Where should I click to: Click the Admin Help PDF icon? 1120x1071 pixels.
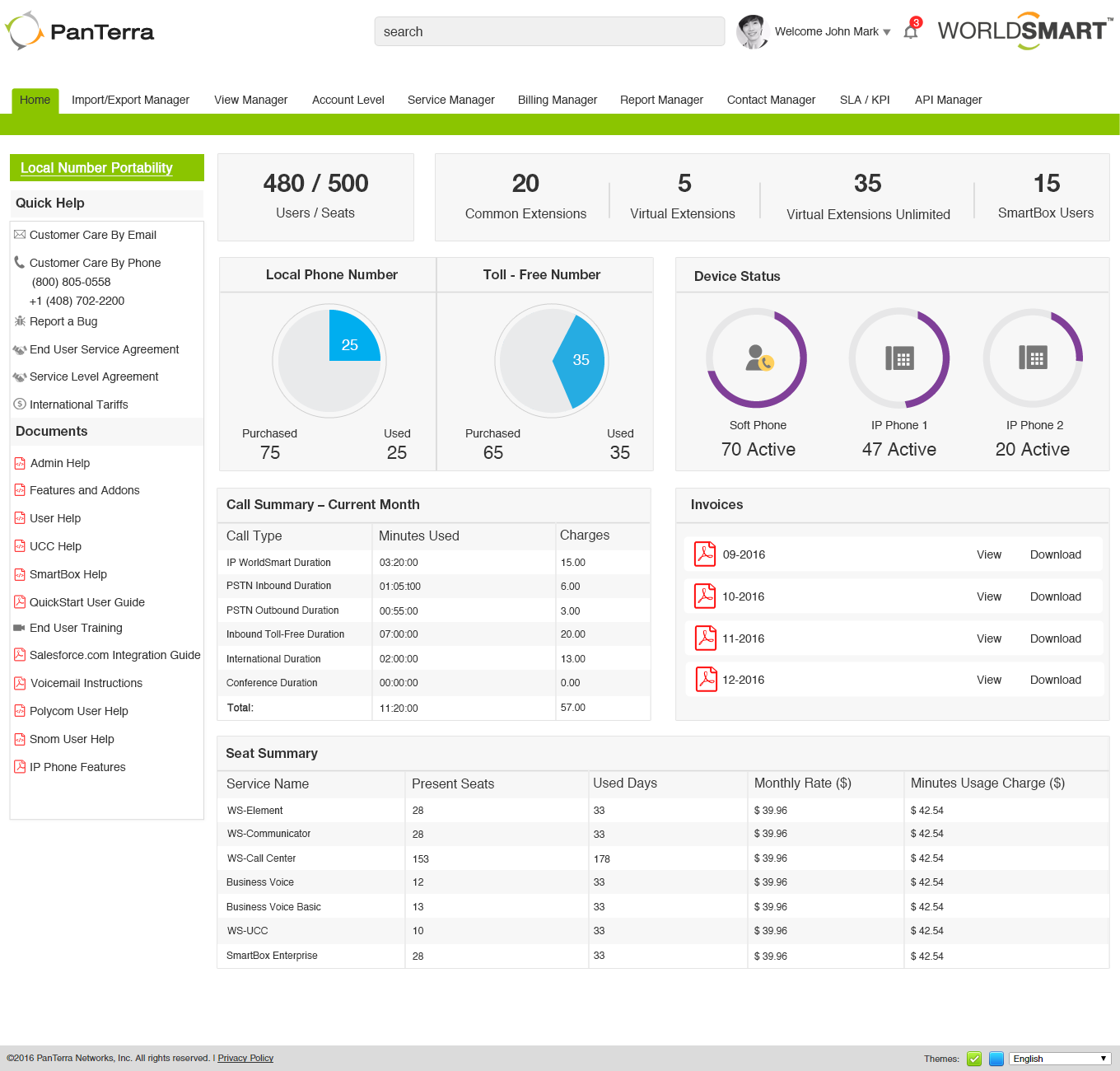pyautogui.click(x=19, y=463)
